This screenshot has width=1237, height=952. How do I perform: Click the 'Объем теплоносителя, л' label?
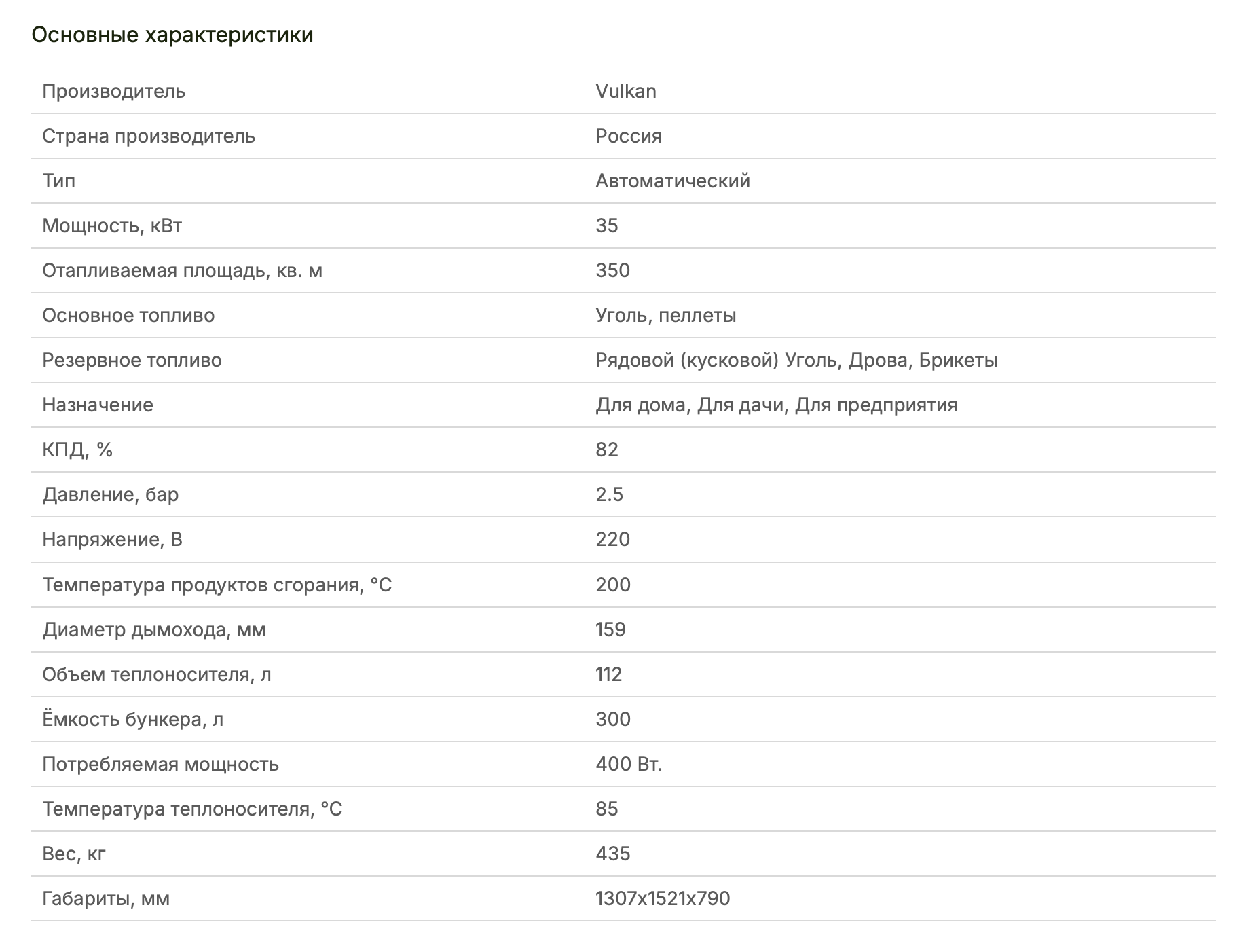coord(157,674)
